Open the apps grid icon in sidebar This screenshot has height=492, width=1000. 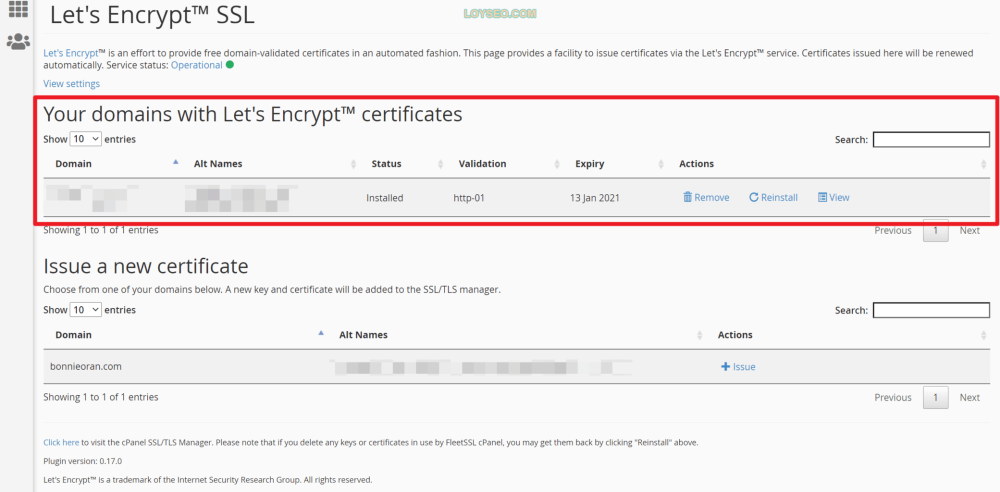coord(18,8)
